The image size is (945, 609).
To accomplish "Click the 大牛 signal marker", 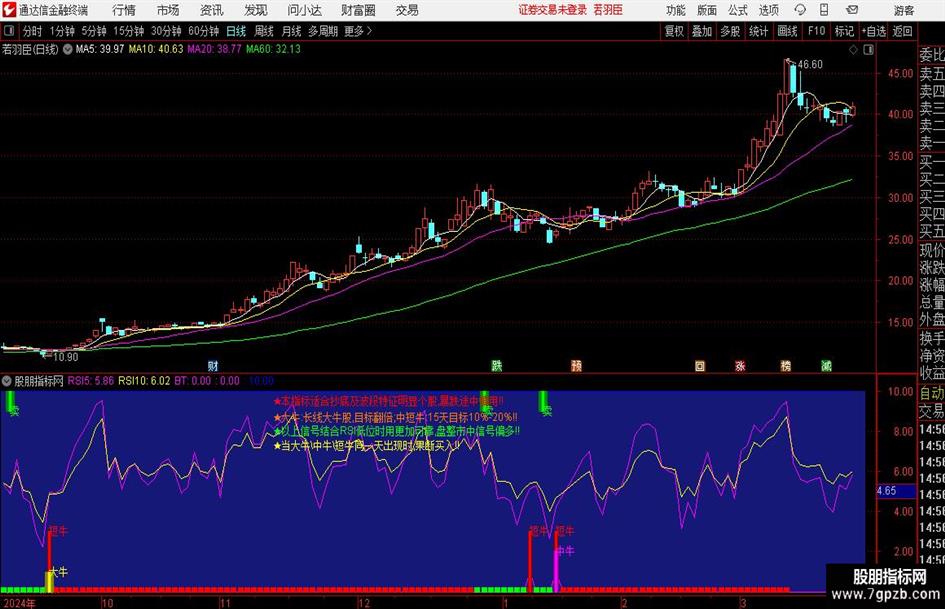I will pyautogui.click(x=58, y=572).
